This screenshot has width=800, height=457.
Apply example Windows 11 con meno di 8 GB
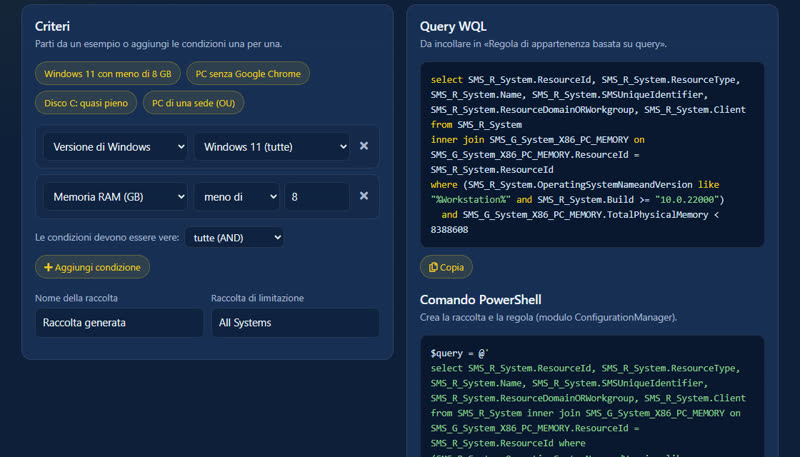click(108, 73)
